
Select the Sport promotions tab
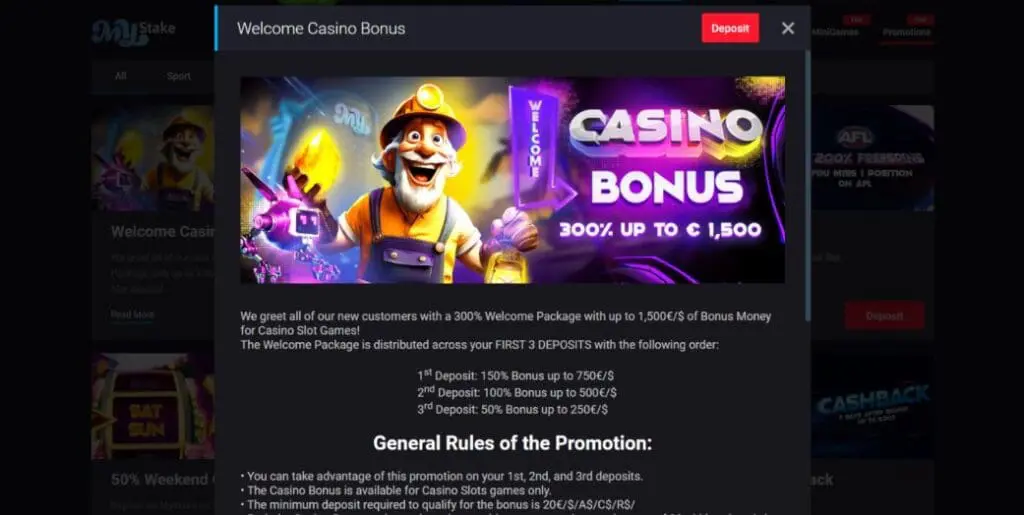178,76
